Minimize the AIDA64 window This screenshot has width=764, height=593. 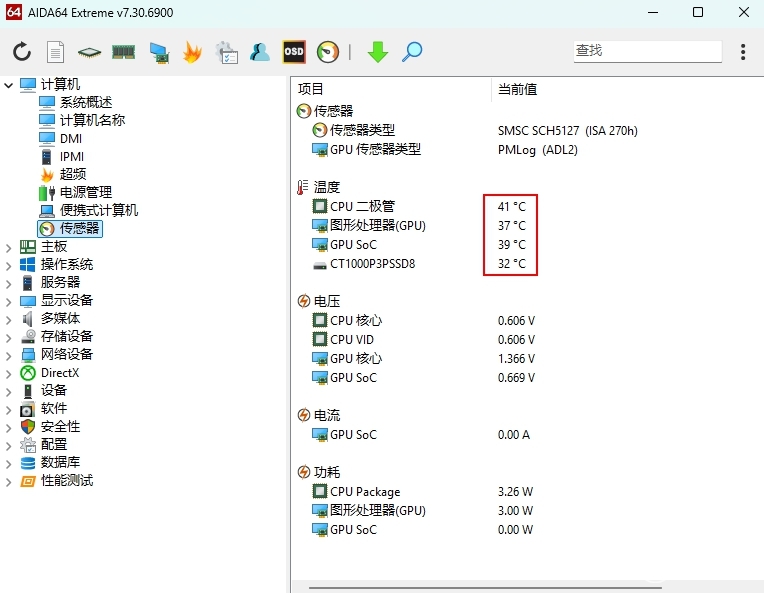coord(653,12)
